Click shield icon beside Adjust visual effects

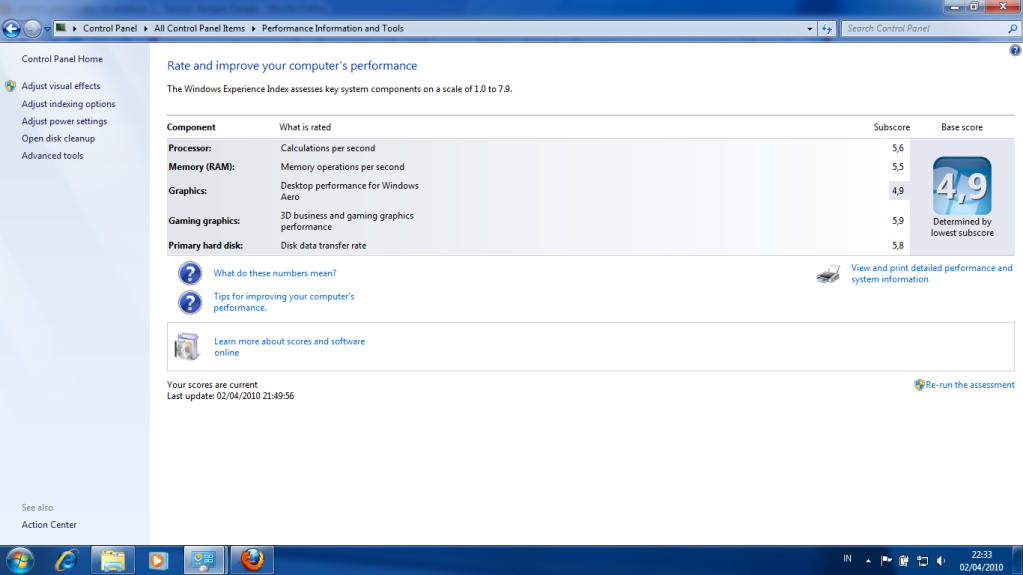pos(10,85)
